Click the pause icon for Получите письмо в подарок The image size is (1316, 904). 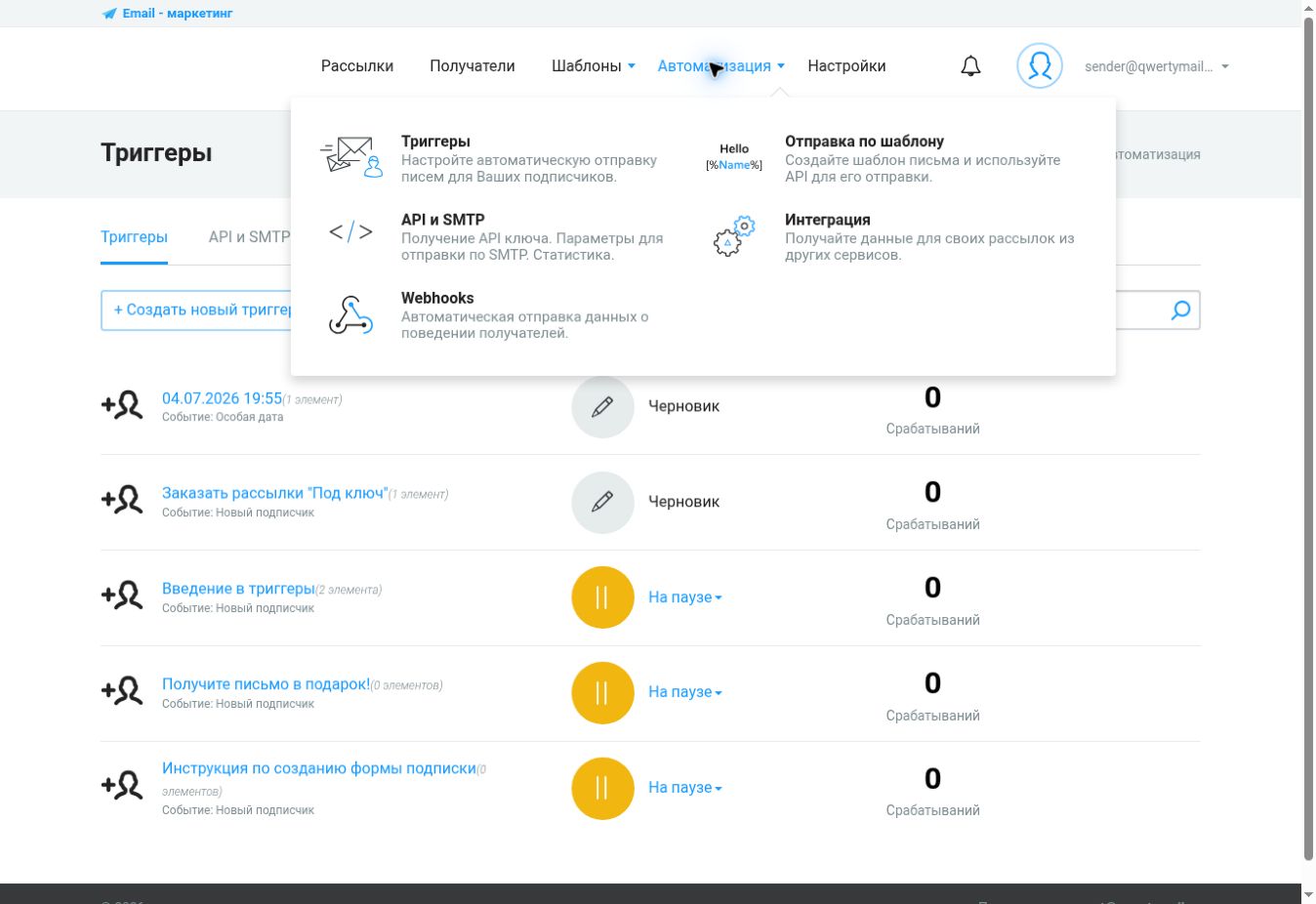(602, 693)
